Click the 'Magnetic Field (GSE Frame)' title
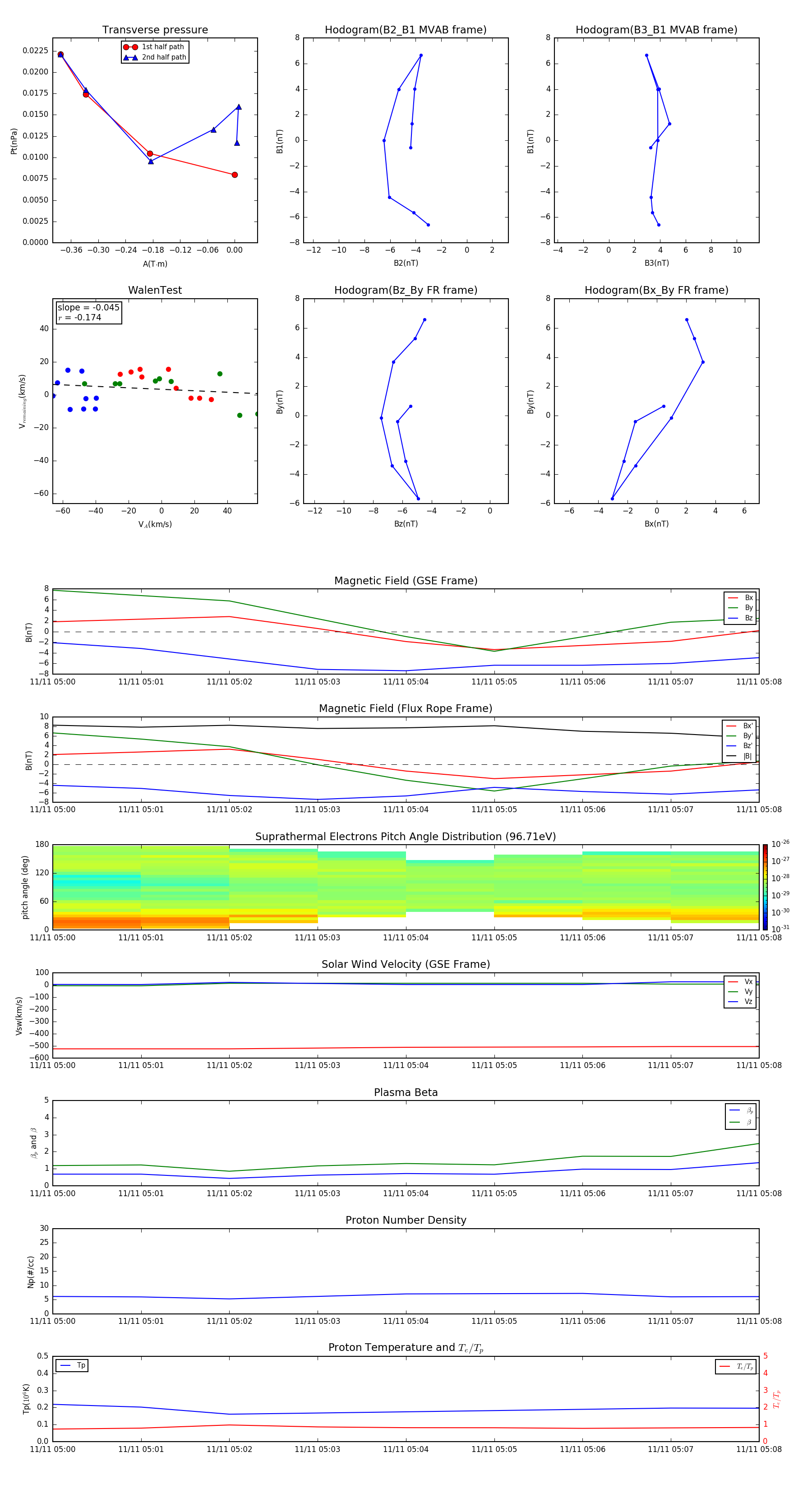This screenshot has height=1489, width=812. (x=406, y=581)
